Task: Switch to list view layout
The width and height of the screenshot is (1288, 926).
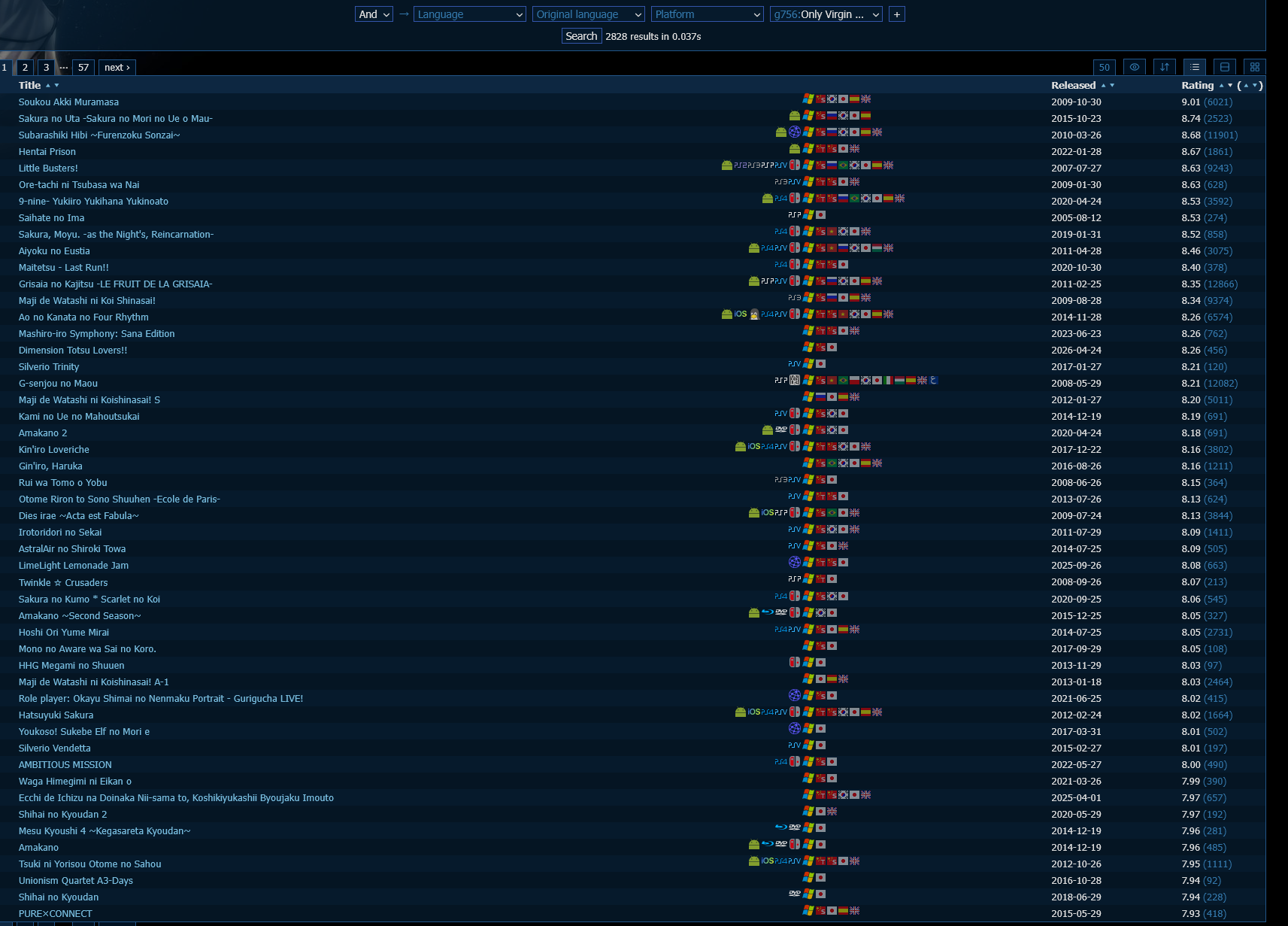Action: [1194, 67]
